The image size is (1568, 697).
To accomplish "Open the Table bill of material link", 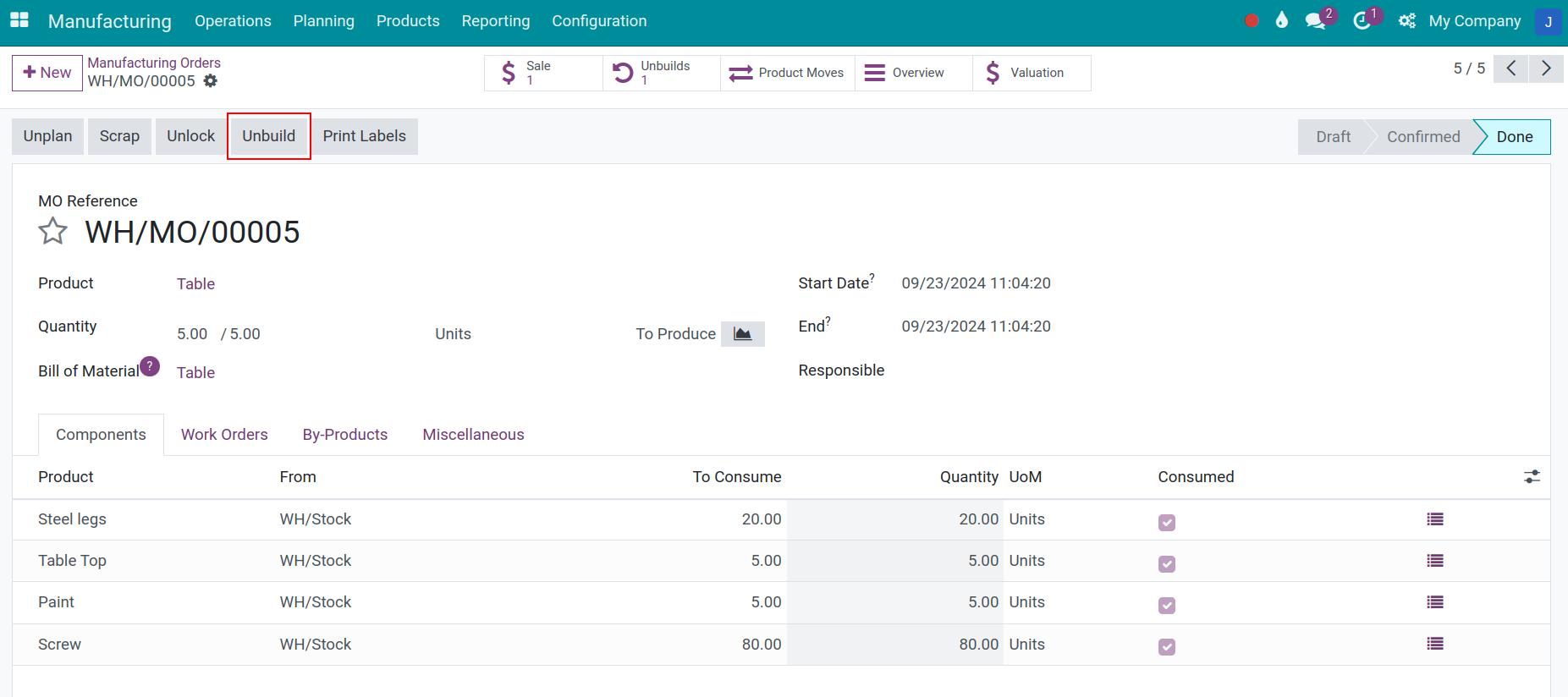I will [x=195, y=373].
